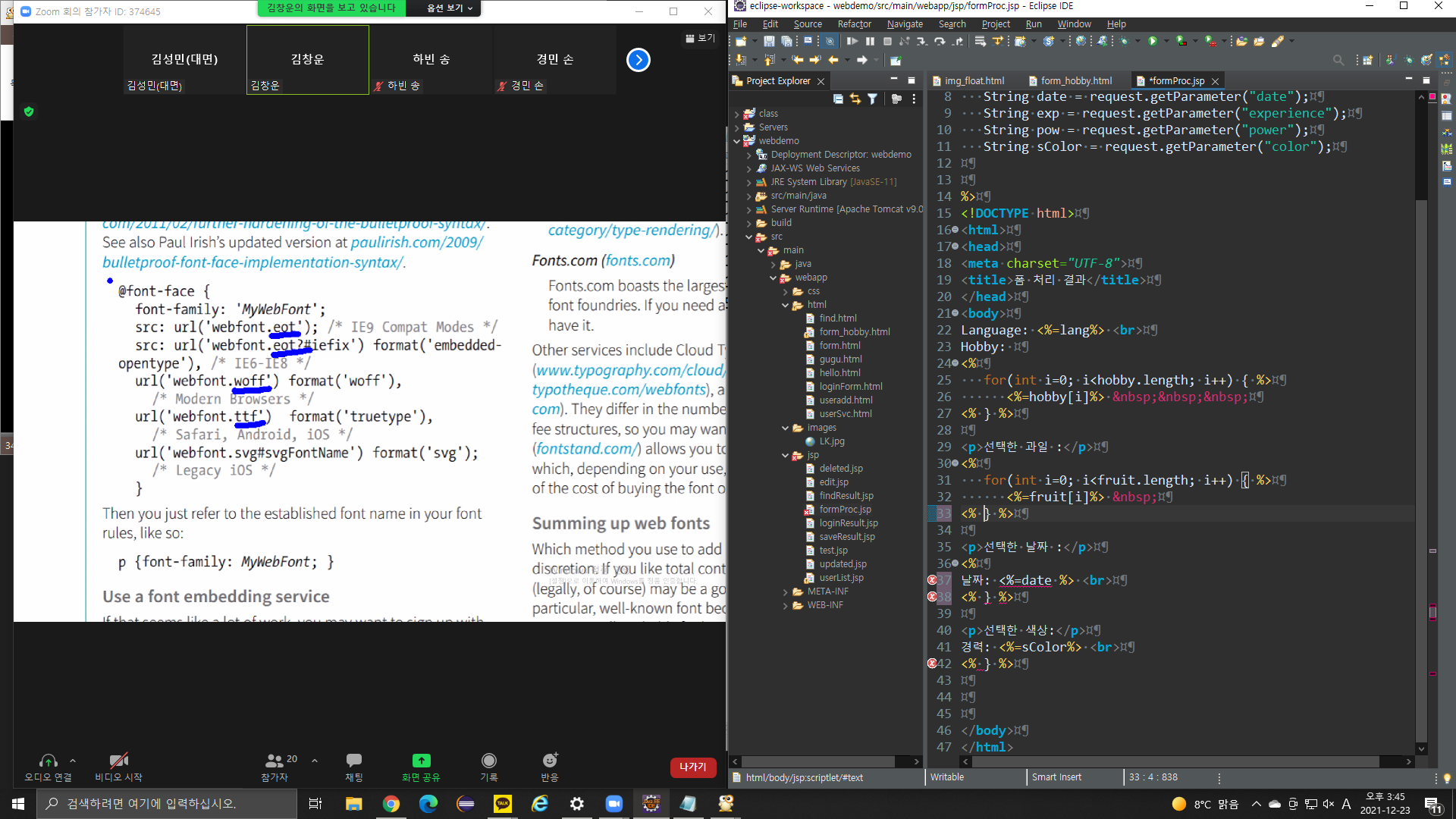Collapse the images folder node
1456x819 pixels.
785,428
